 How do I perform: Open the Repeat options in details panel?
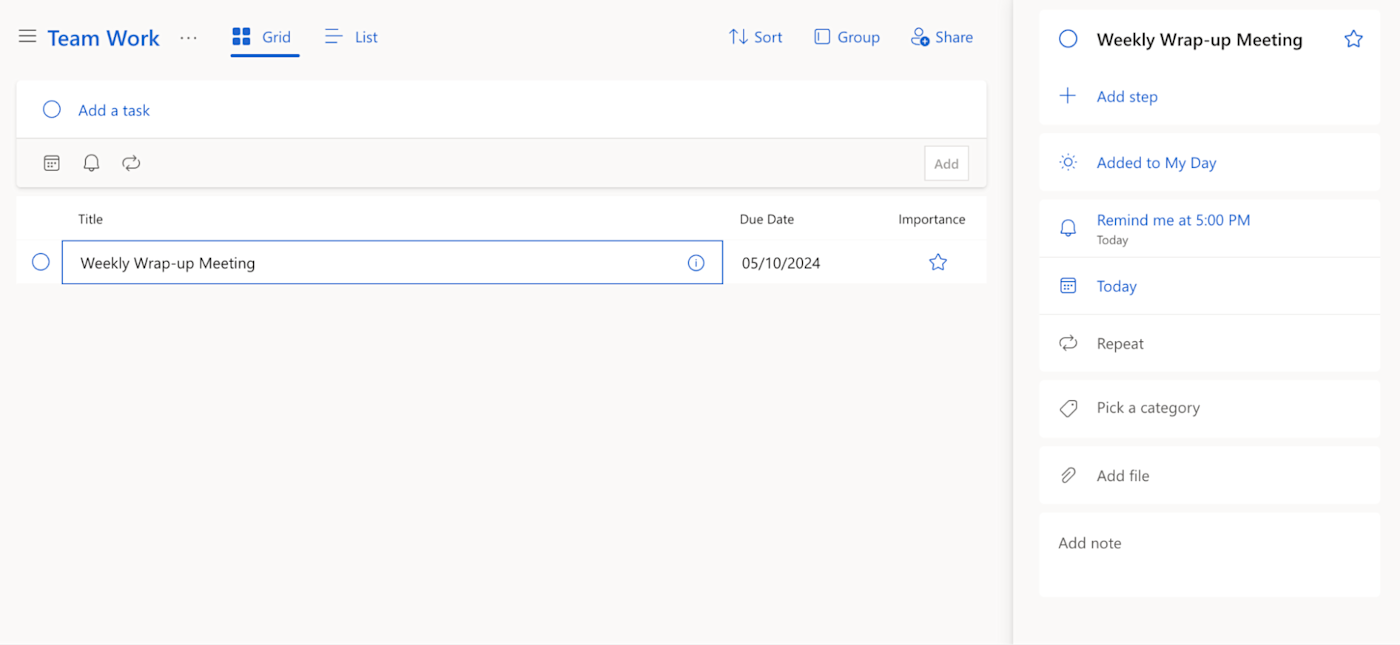click(1119, 344)
